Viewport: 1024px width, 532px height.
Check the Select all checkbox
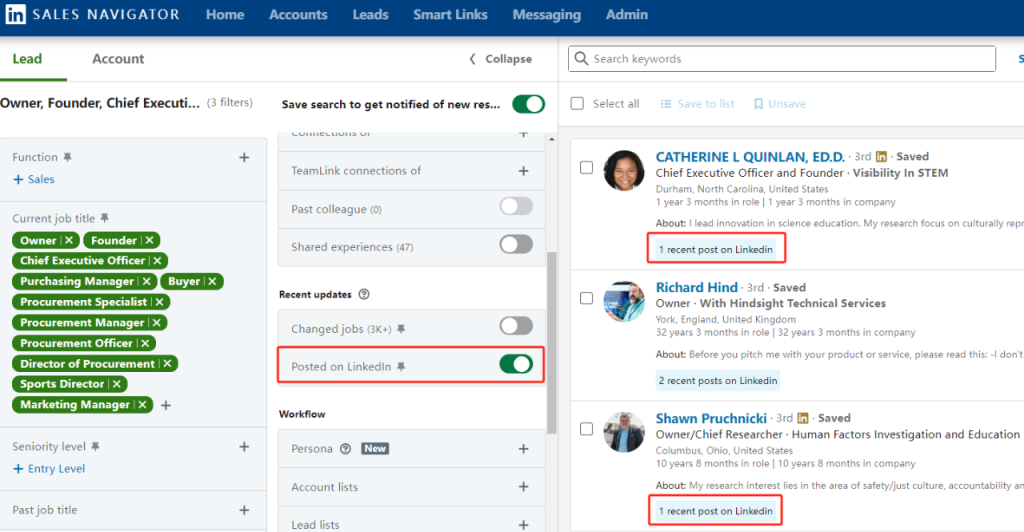pyautogui.click(x=577, y=104)
